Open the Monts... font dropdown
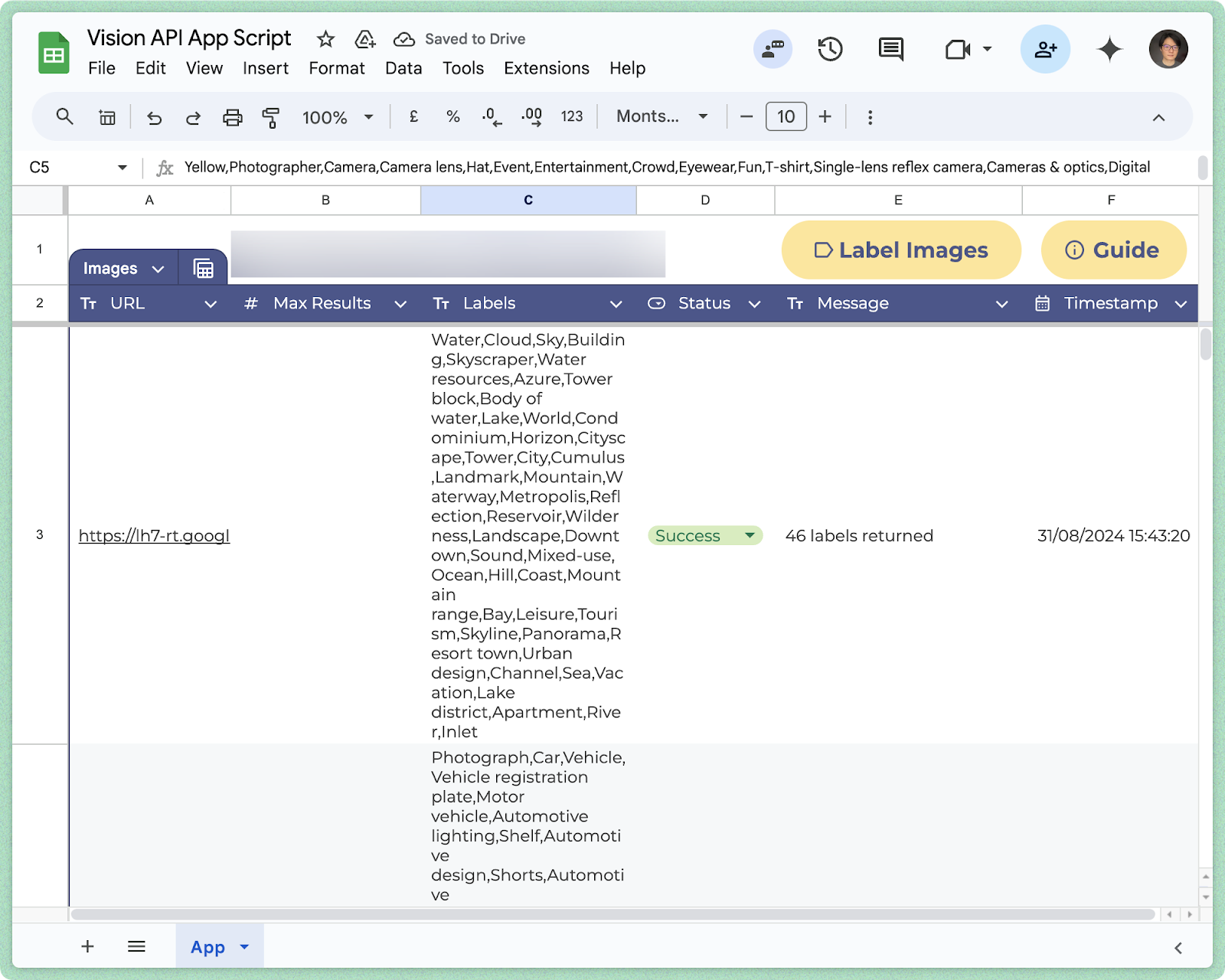The height and width of the screenshot is (980, 1225). [x=662, y=116]
